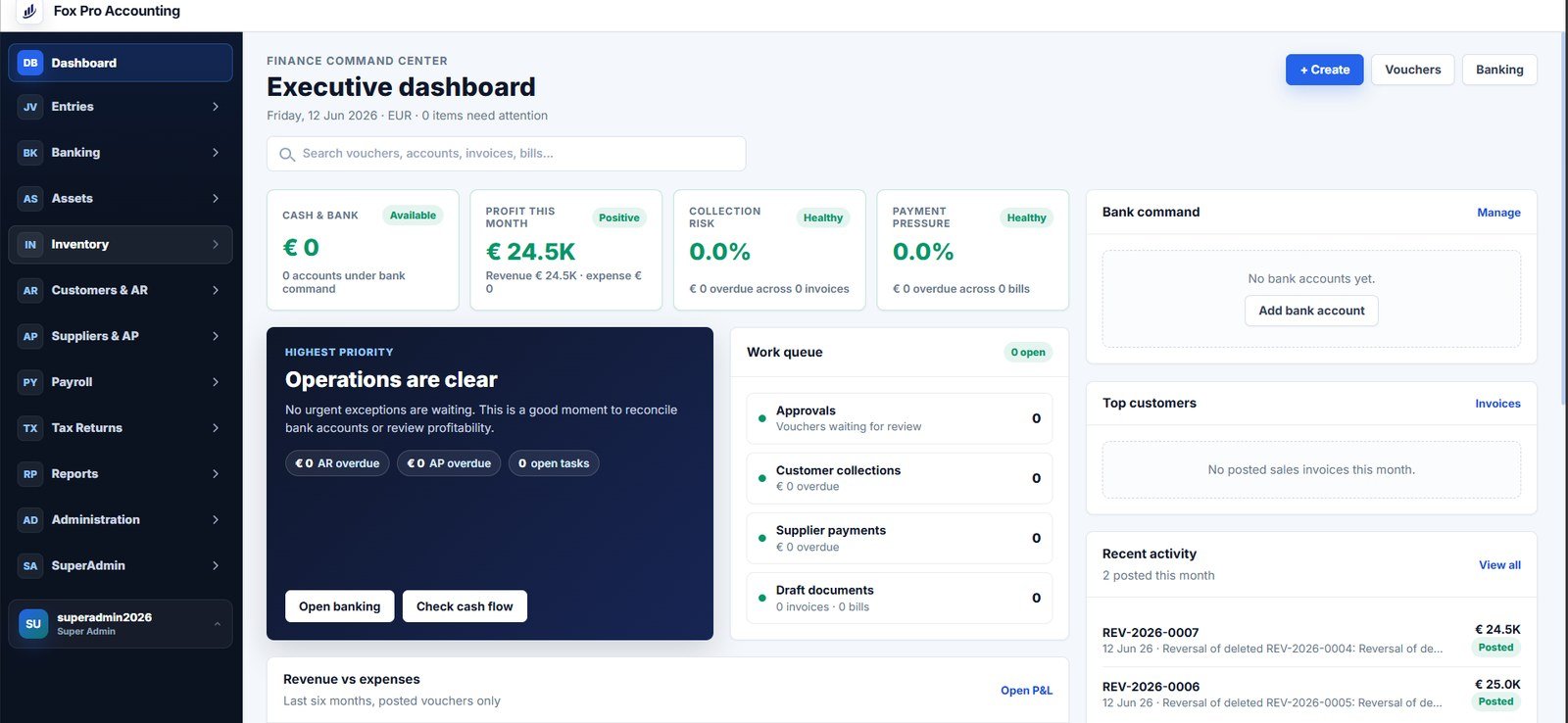Open recent activity REV-2026-0006
Screen dimensions: 1568x723
pyautogui.click(x=1311, y=694)
